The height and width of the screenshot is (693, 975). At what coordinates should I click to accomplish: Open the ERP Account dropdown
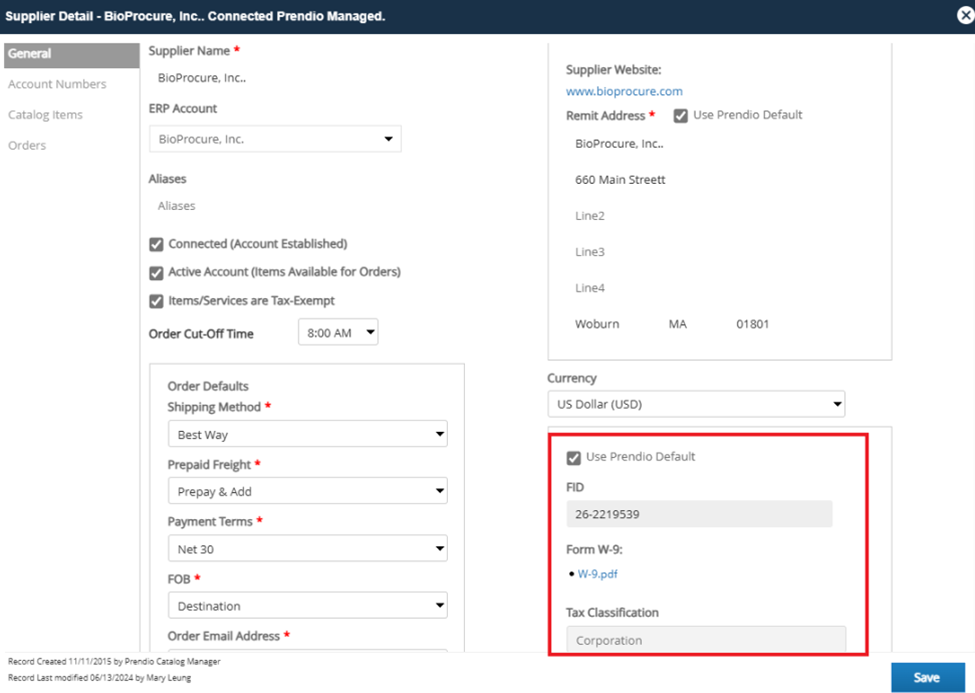(275, 139)
